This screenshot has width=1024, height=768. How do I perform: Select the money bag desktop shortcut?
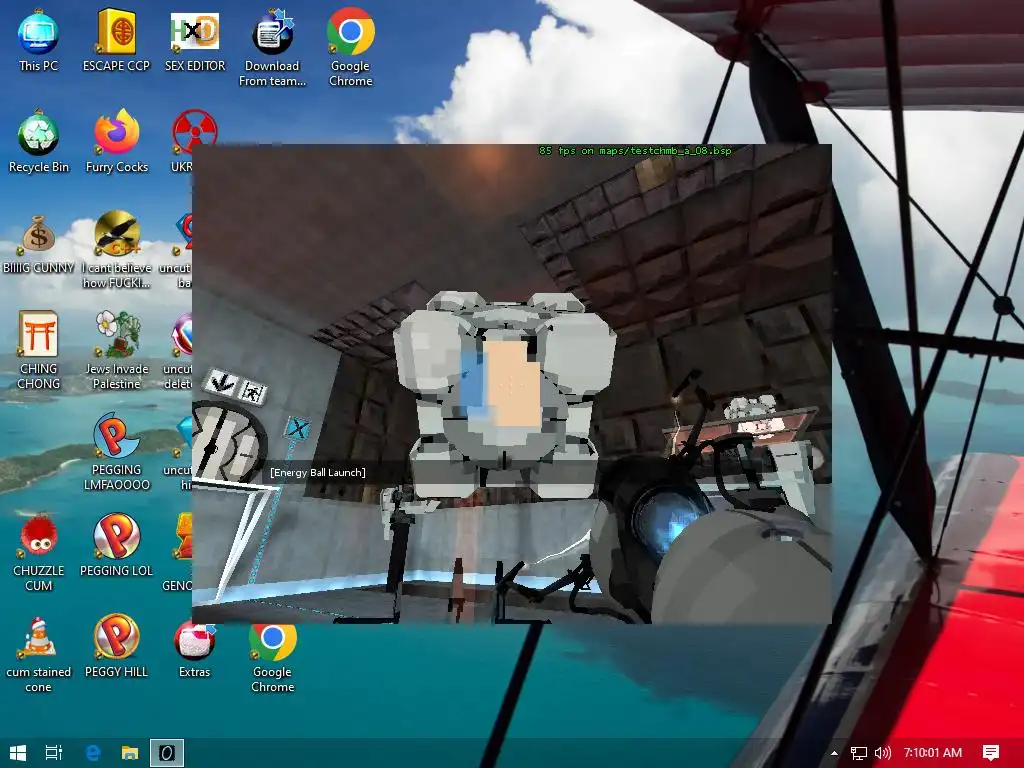point(39,243)
